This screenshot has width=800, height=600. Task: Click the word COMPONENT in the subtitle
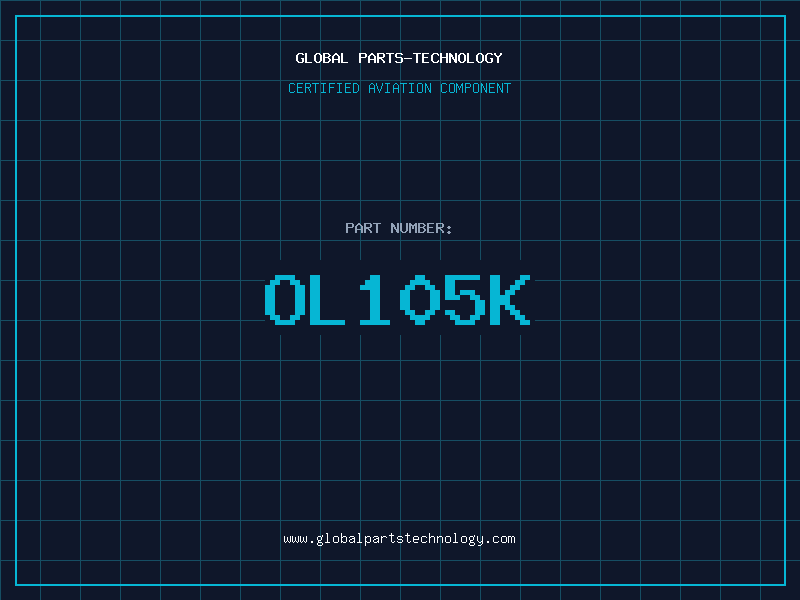pos(475,88)
